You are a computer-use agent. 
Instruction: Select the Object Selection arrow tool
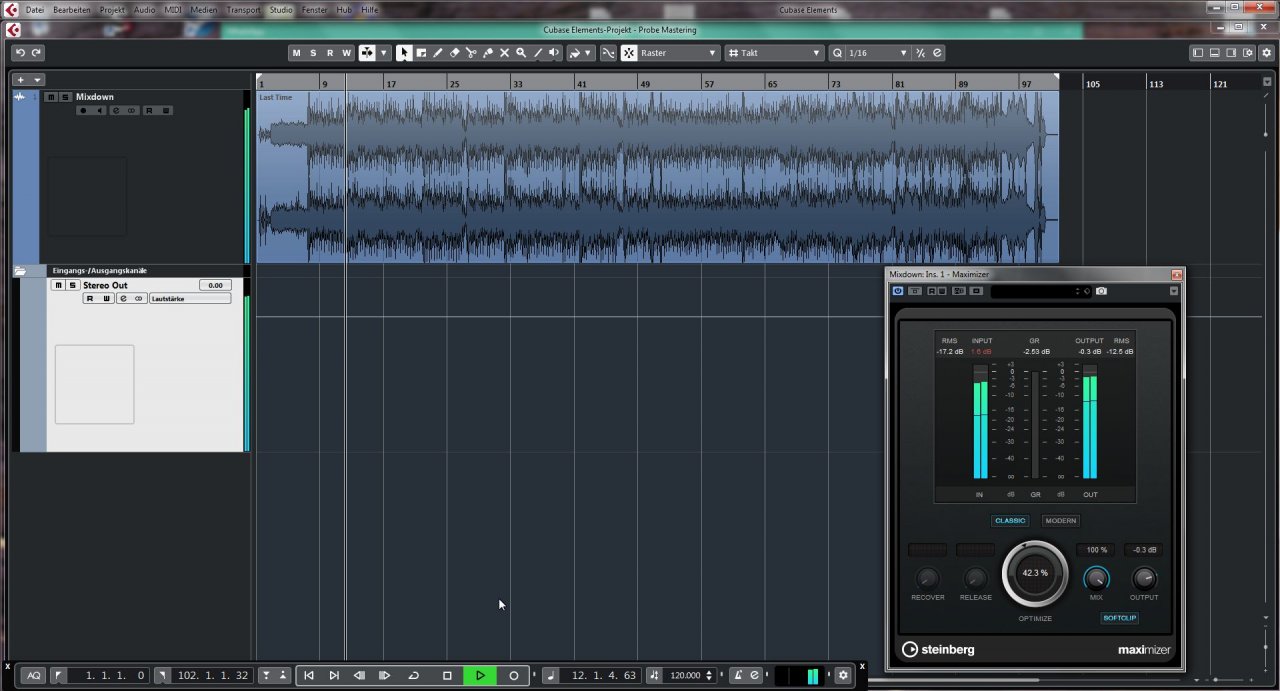pyautogui.click(x=404, y=53)
